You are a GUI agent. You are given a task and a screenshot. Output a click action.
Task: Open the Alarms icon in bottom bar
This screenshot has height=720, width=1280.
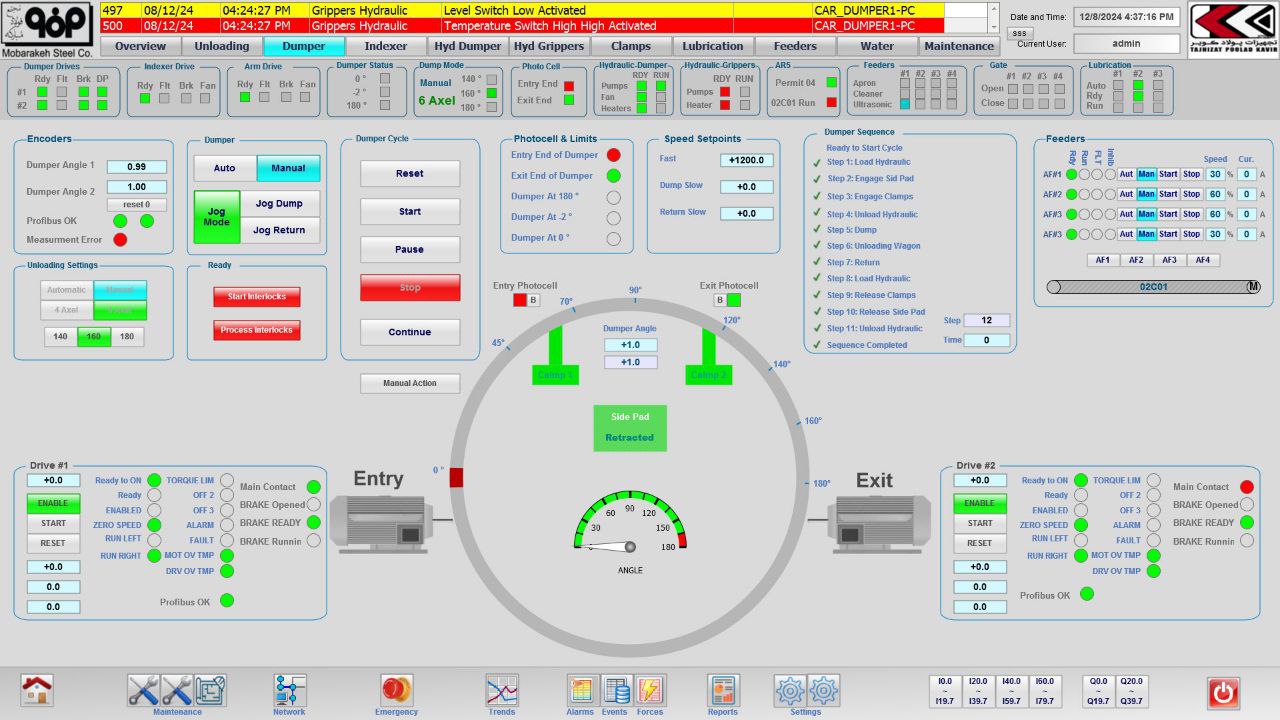[581, 690]
